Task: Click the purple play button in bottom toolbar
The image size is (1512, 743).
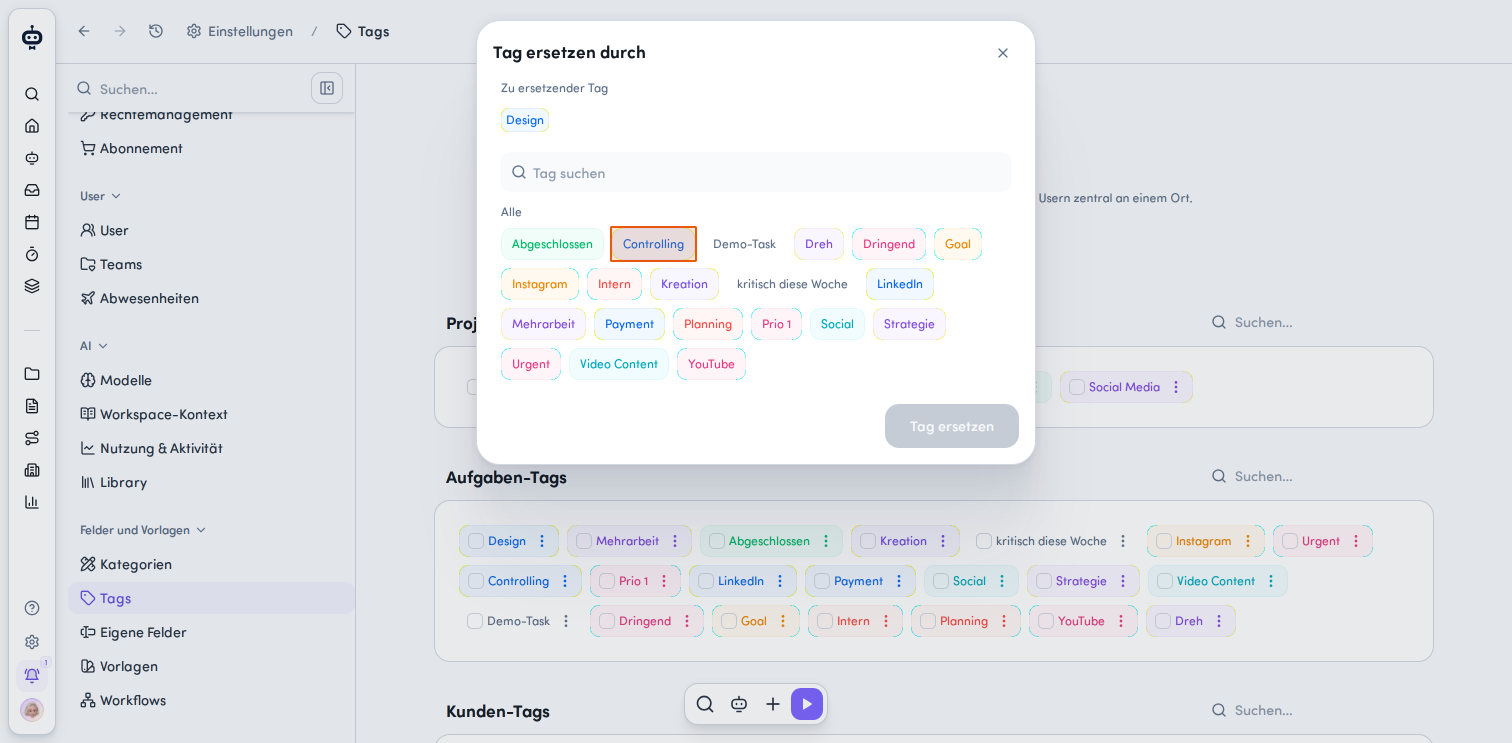Action: [807, 704]
